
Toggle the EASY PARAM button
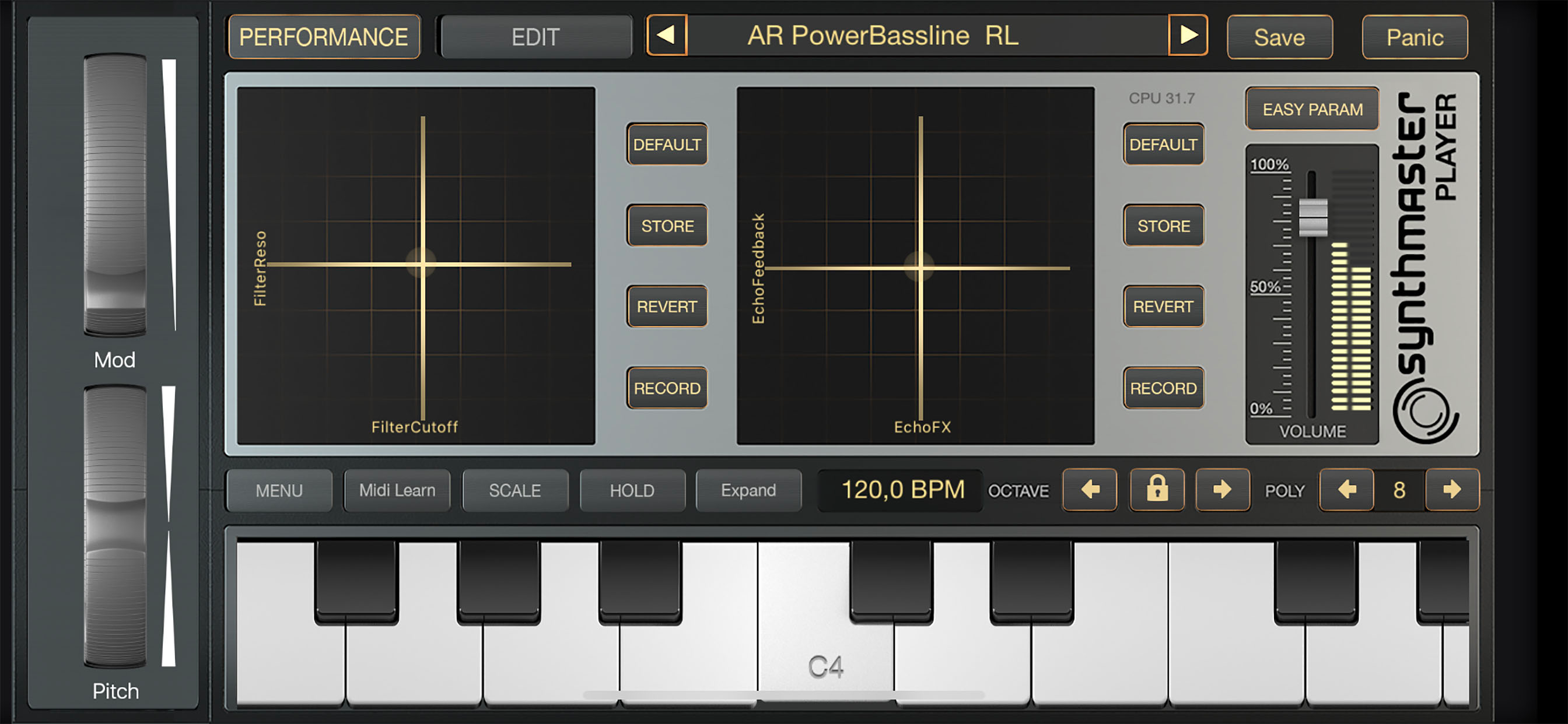1312,110
